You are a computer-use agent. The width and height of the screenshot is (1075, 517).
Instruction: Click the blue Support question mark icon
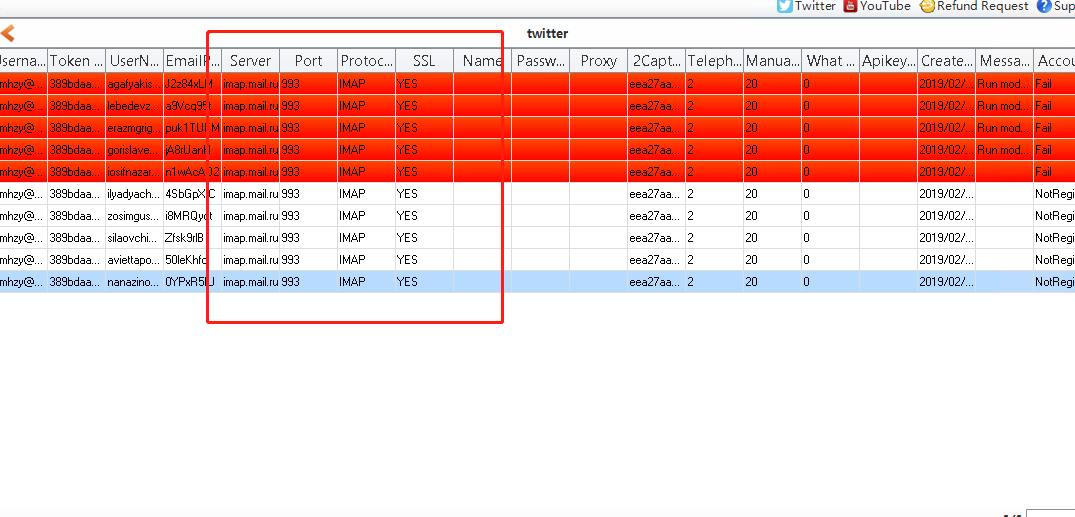[x=1044, y=6]
